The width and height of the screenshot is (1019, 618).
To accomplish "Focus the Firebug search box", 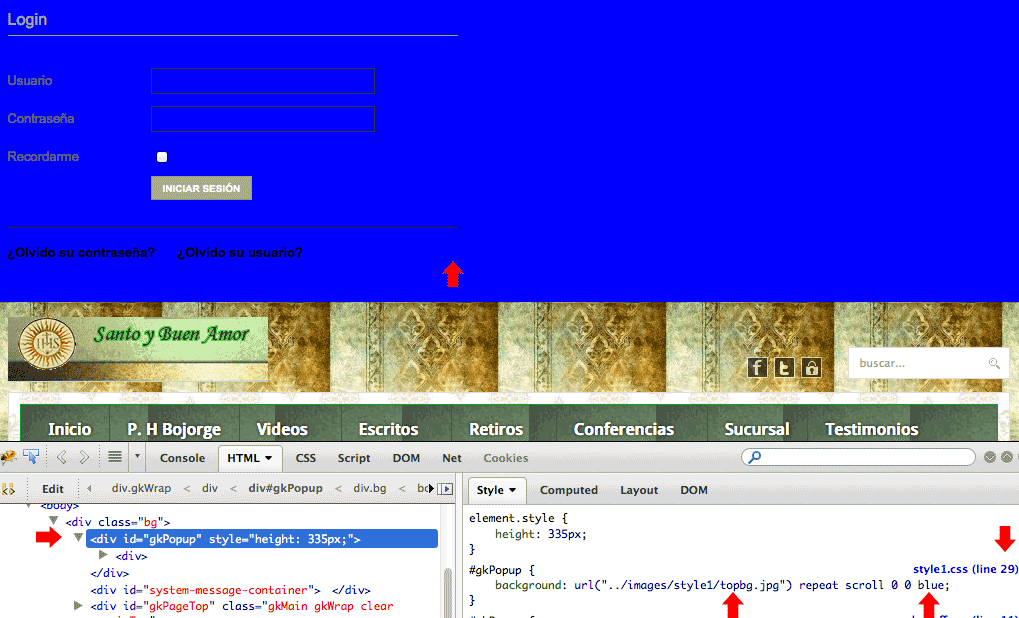I will click(858, 457).
